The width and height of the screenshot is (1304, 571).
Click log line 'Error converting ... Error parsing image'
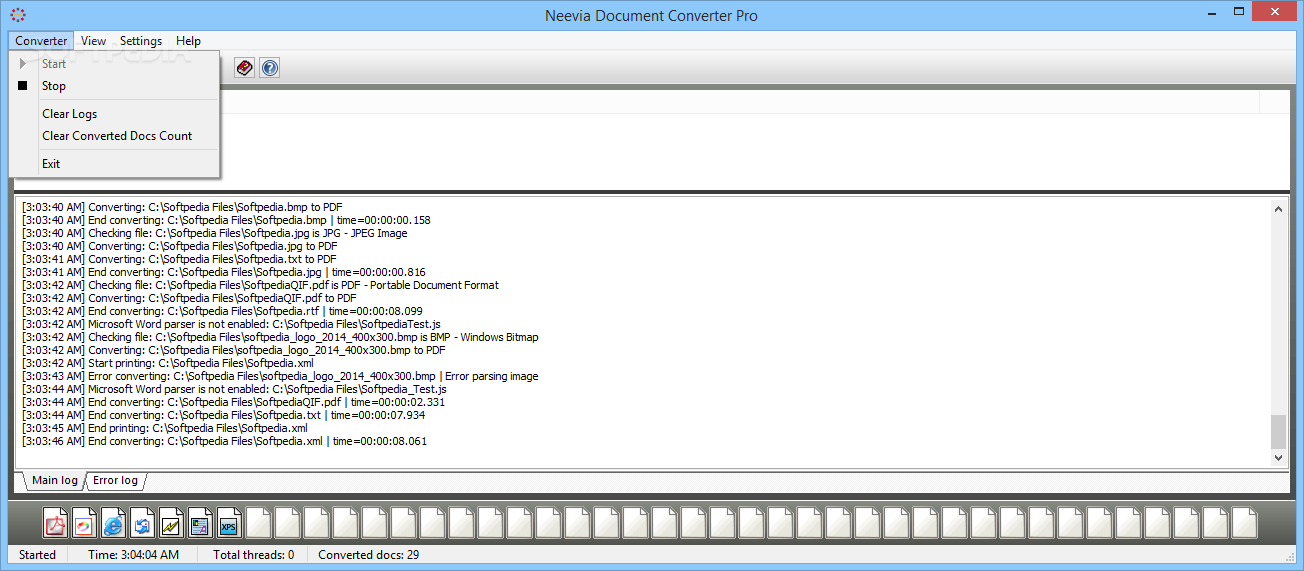pos(280,376)
